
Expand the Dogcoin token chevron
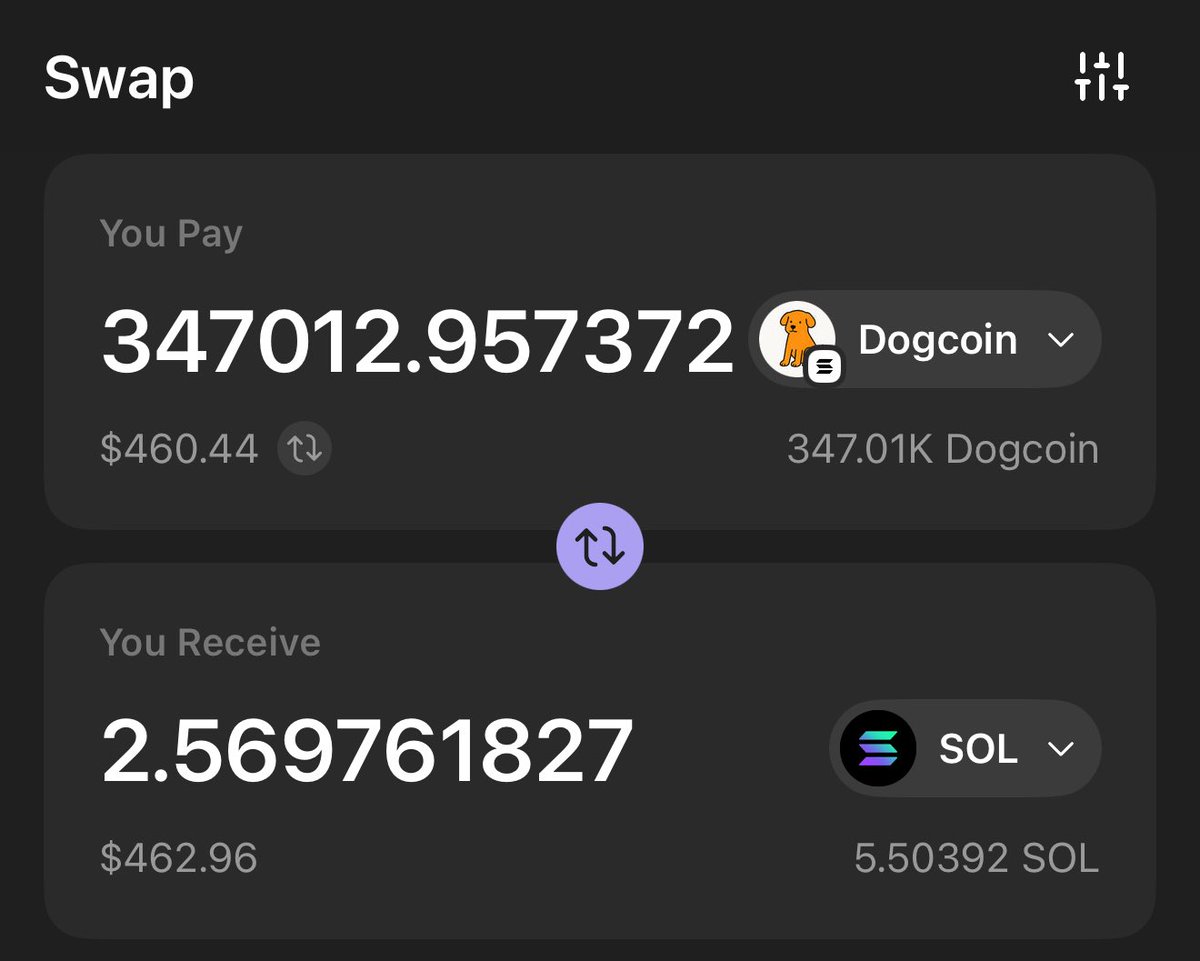tap(1060, 340)
